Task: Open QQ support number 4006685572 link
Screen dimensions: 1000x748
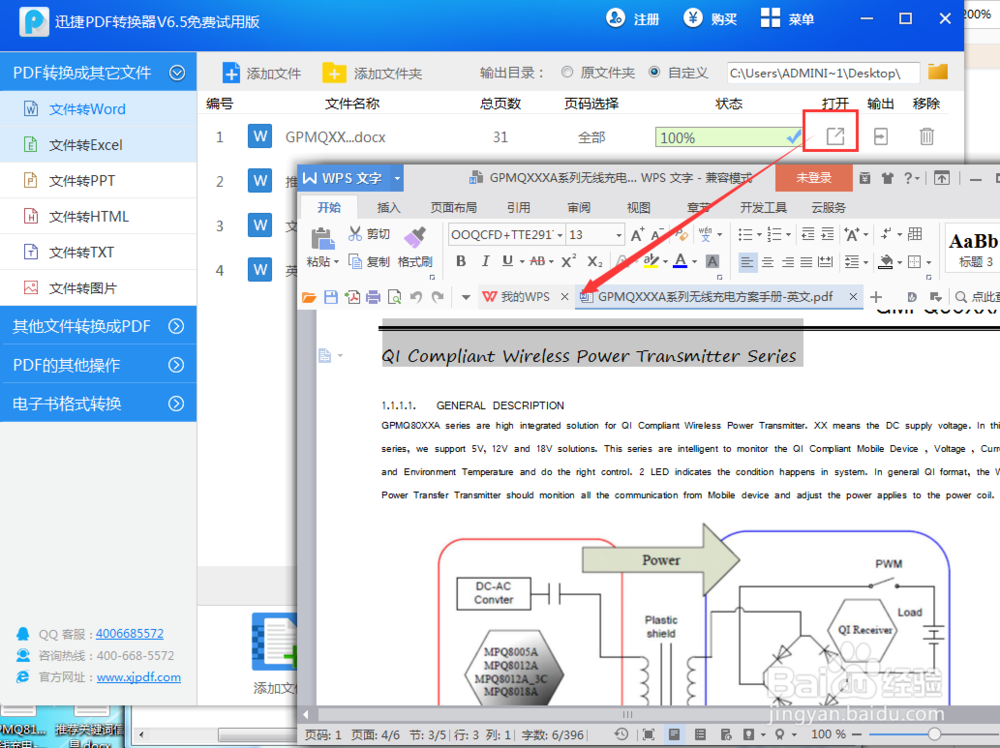Action: click(x=129, y=633)
